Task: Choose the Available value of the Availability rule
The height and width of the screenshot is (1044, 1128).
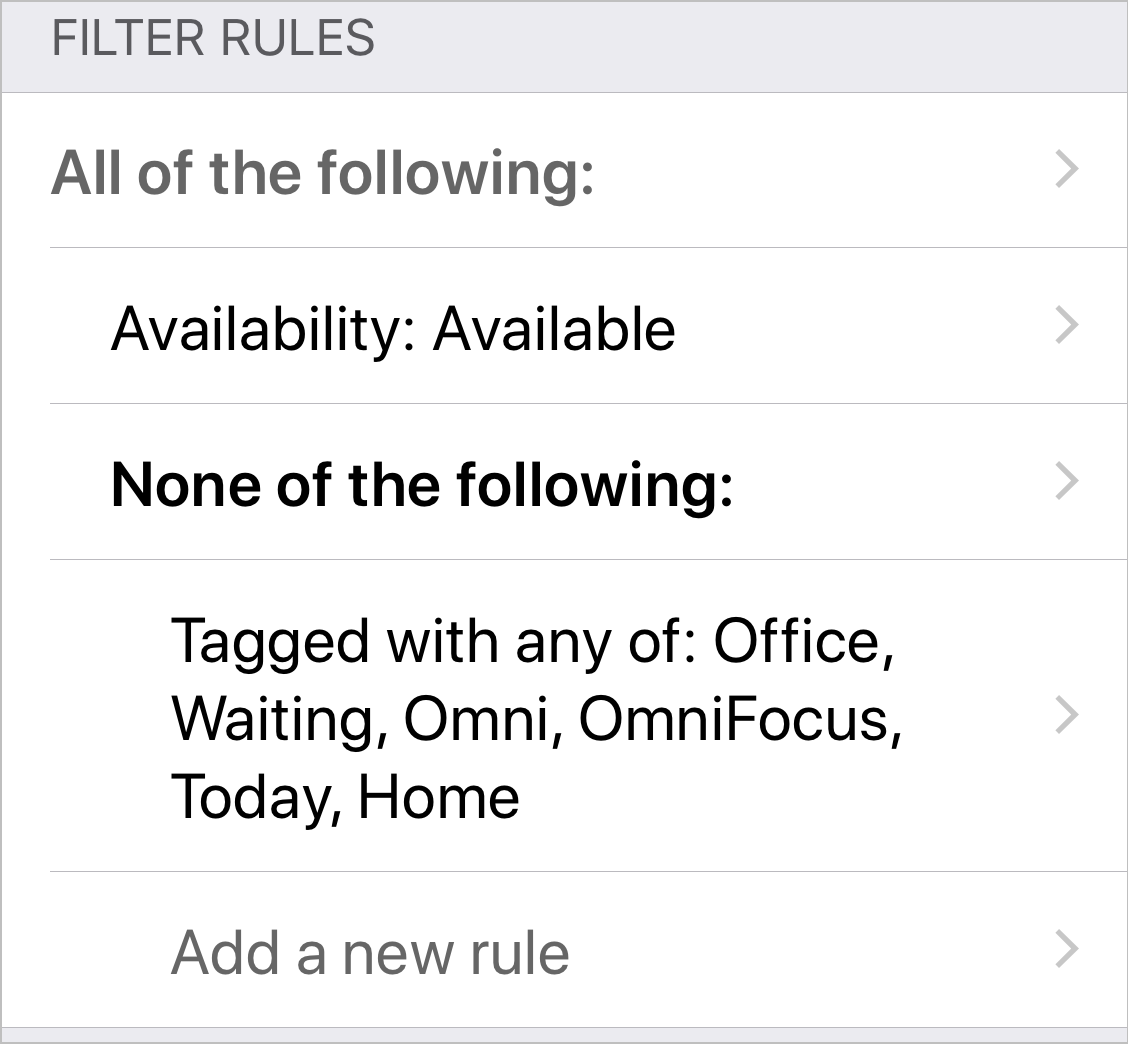Action: [554, 329]
